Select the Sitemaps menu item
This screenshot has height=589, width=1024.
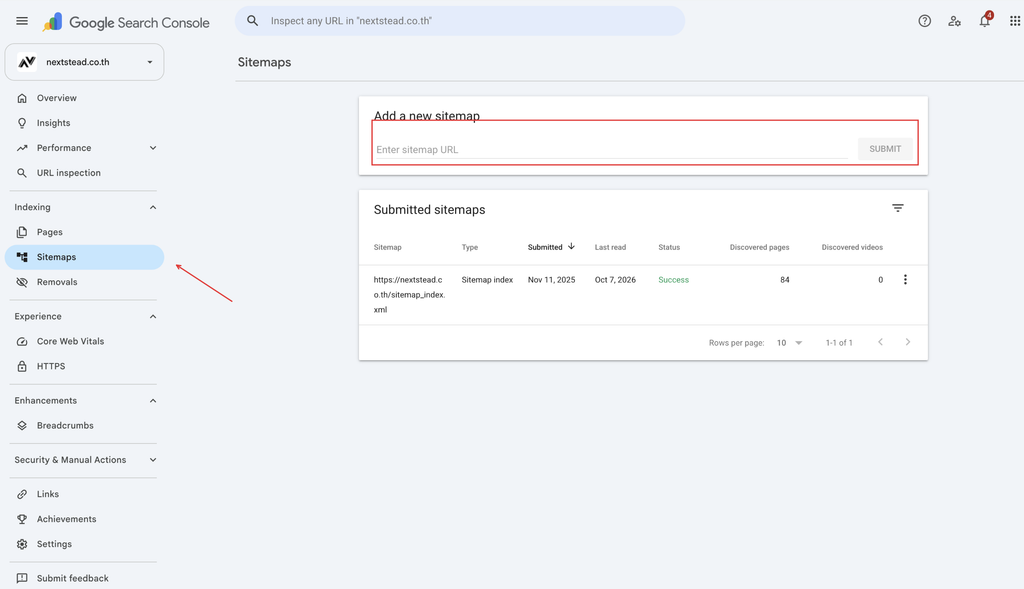[x=84, y=257]
